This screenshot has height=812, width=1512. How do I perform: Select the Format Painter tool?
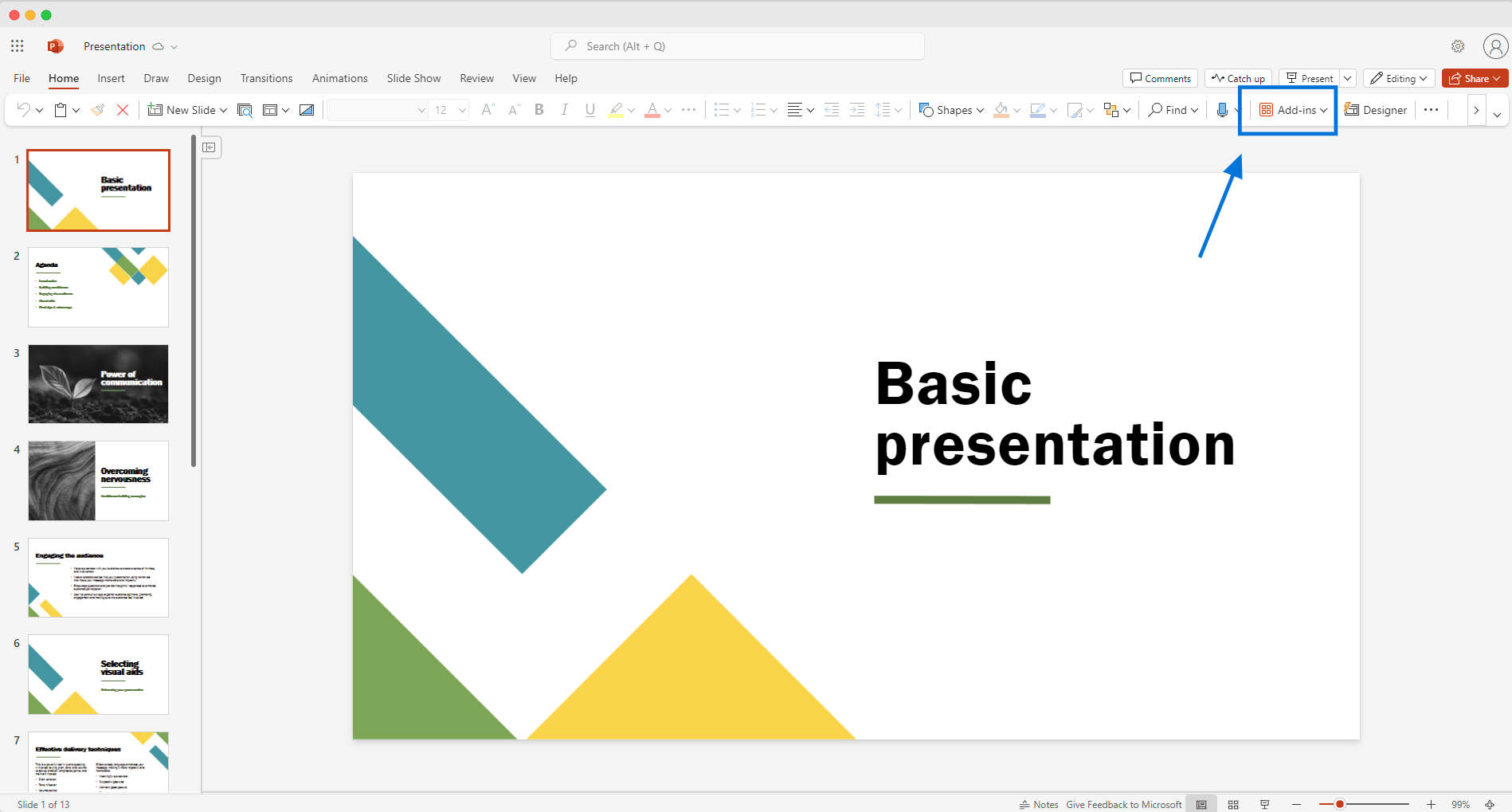pos(97,109)
